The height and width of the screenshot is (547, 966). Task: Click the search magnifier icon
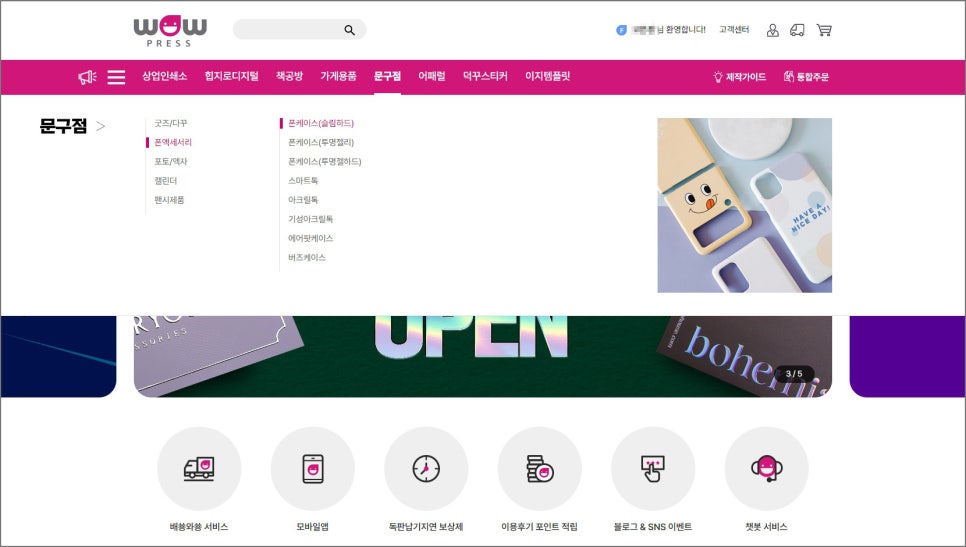click(349, 30)
